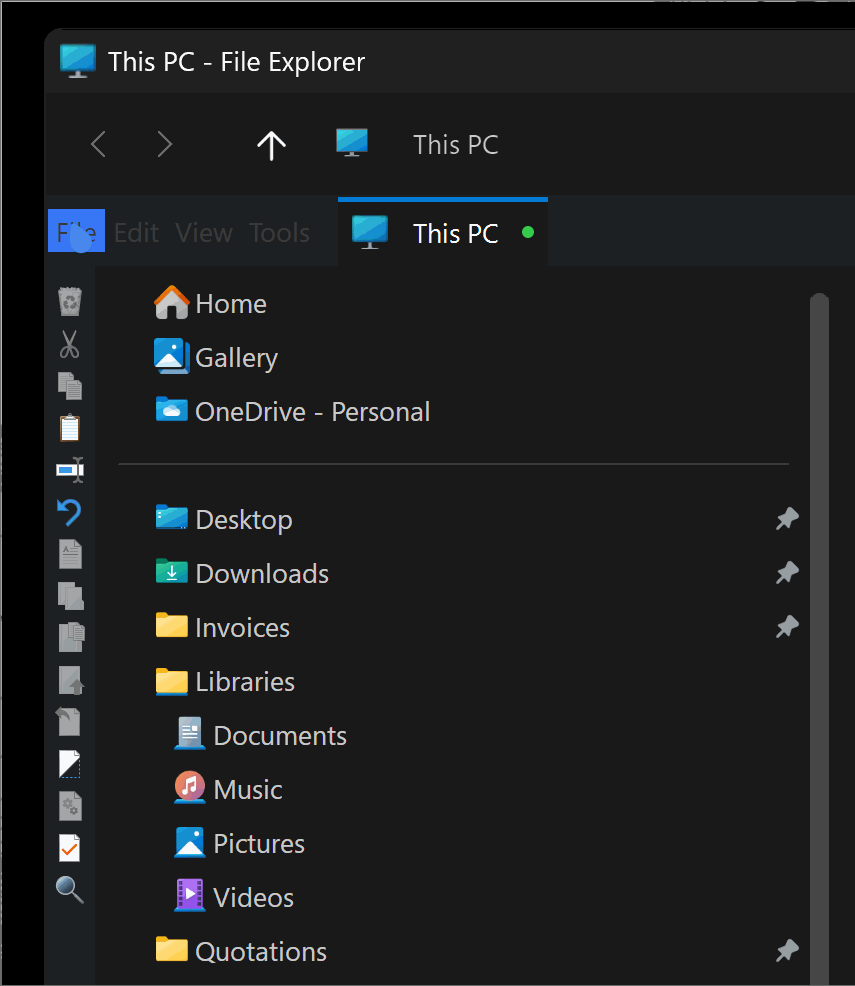The image size is (855, 986).
Task: Click the Select All checklist icon
Action: point(70,847)
